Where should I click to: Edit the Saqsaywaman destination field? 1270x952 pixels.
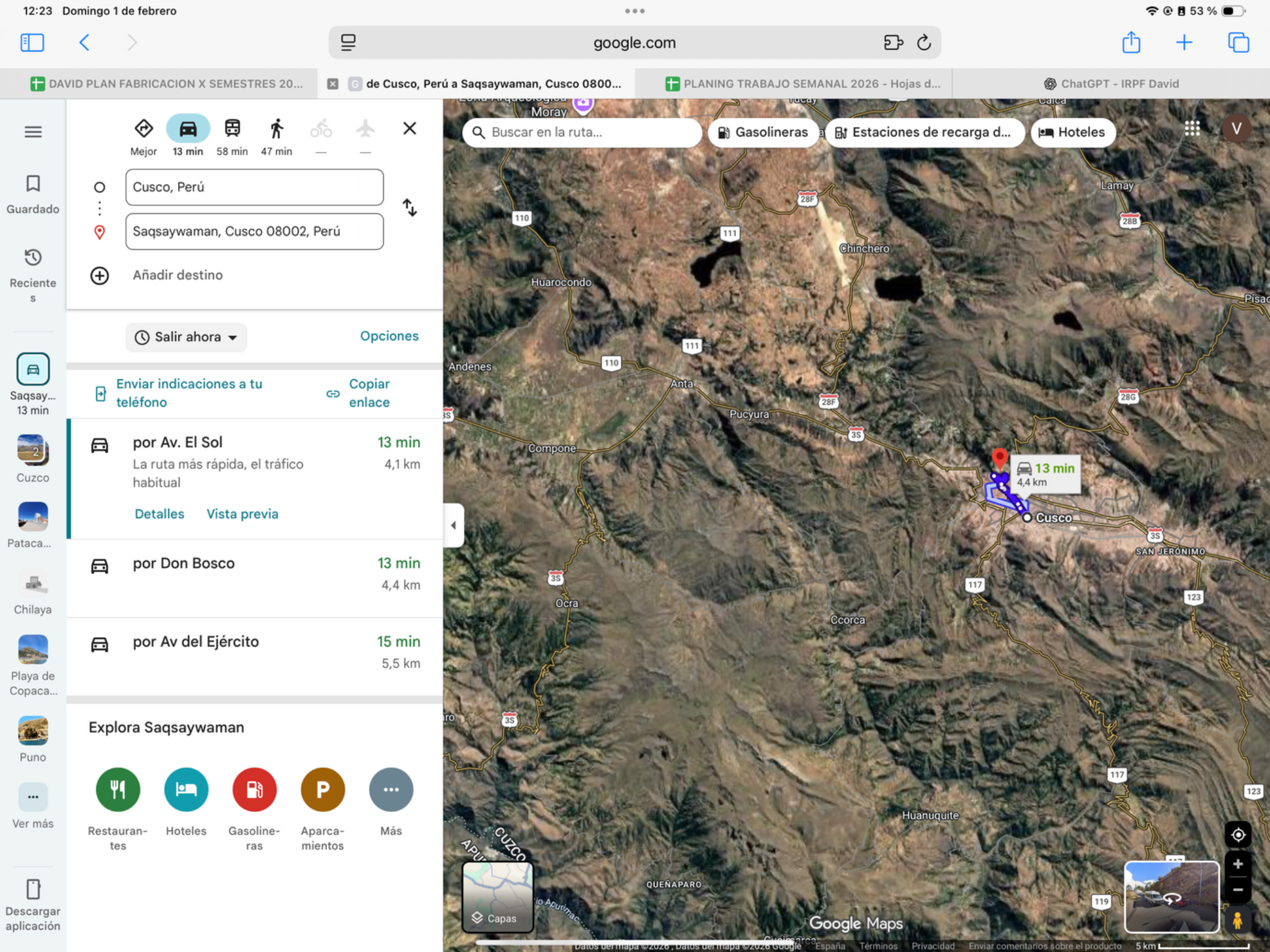[x=254, y=231]
